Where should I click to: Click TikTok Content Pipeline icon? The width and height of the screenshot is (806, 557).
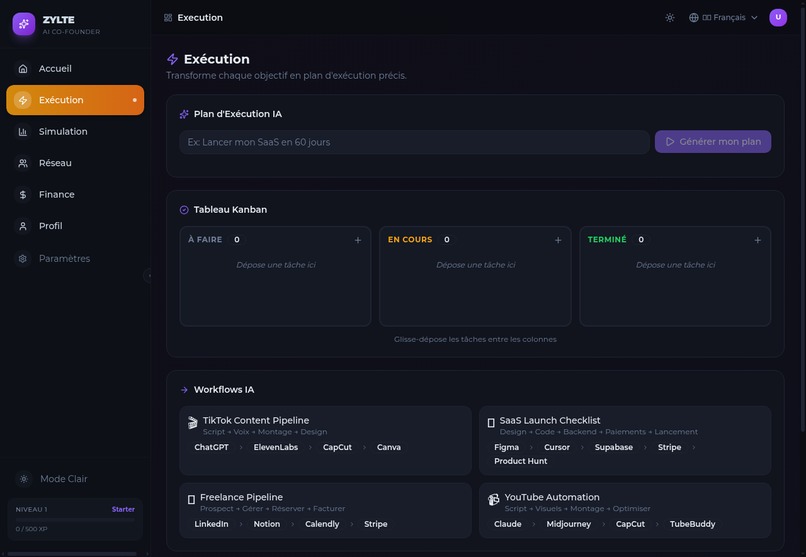(192, 422)
